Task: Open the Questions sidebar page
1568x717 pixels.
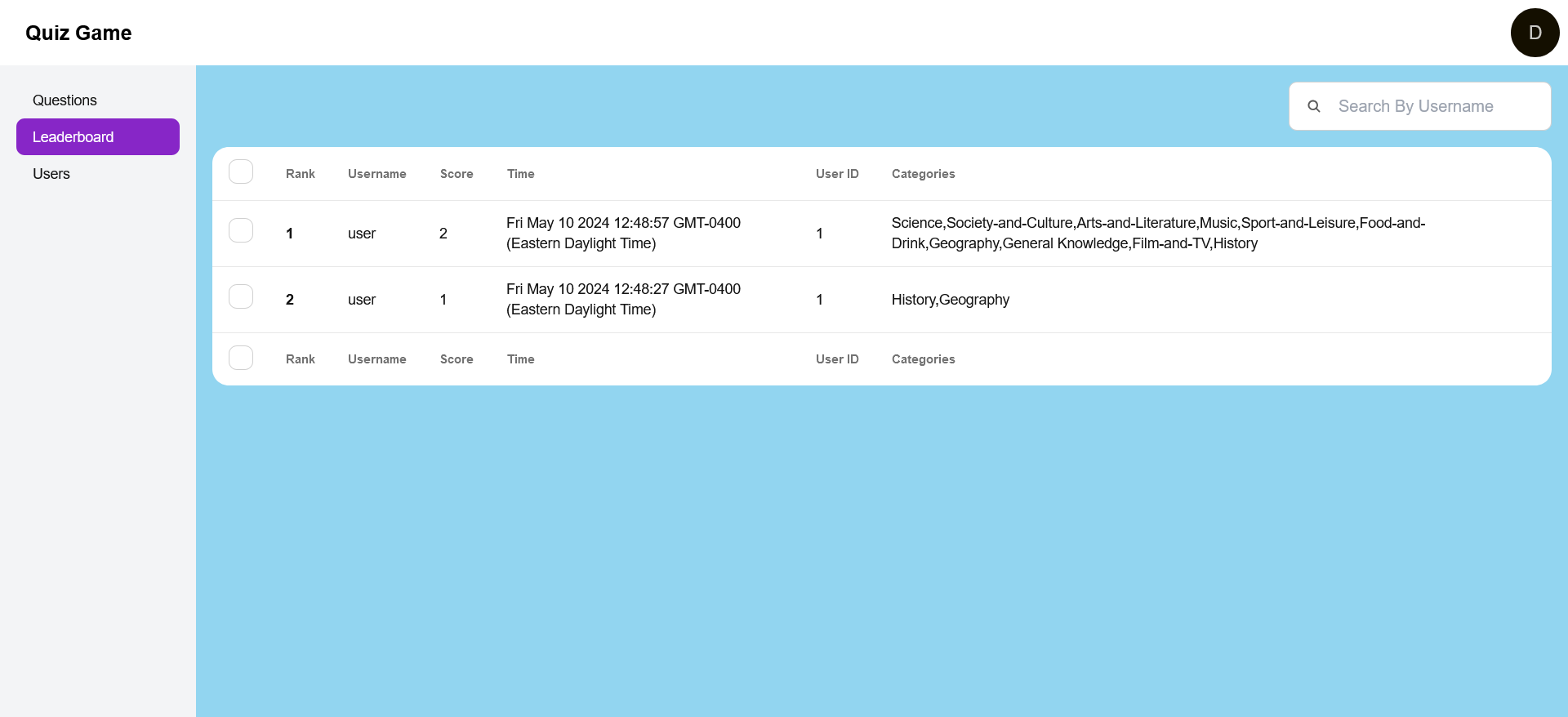Action: click(x=65, y=100)
